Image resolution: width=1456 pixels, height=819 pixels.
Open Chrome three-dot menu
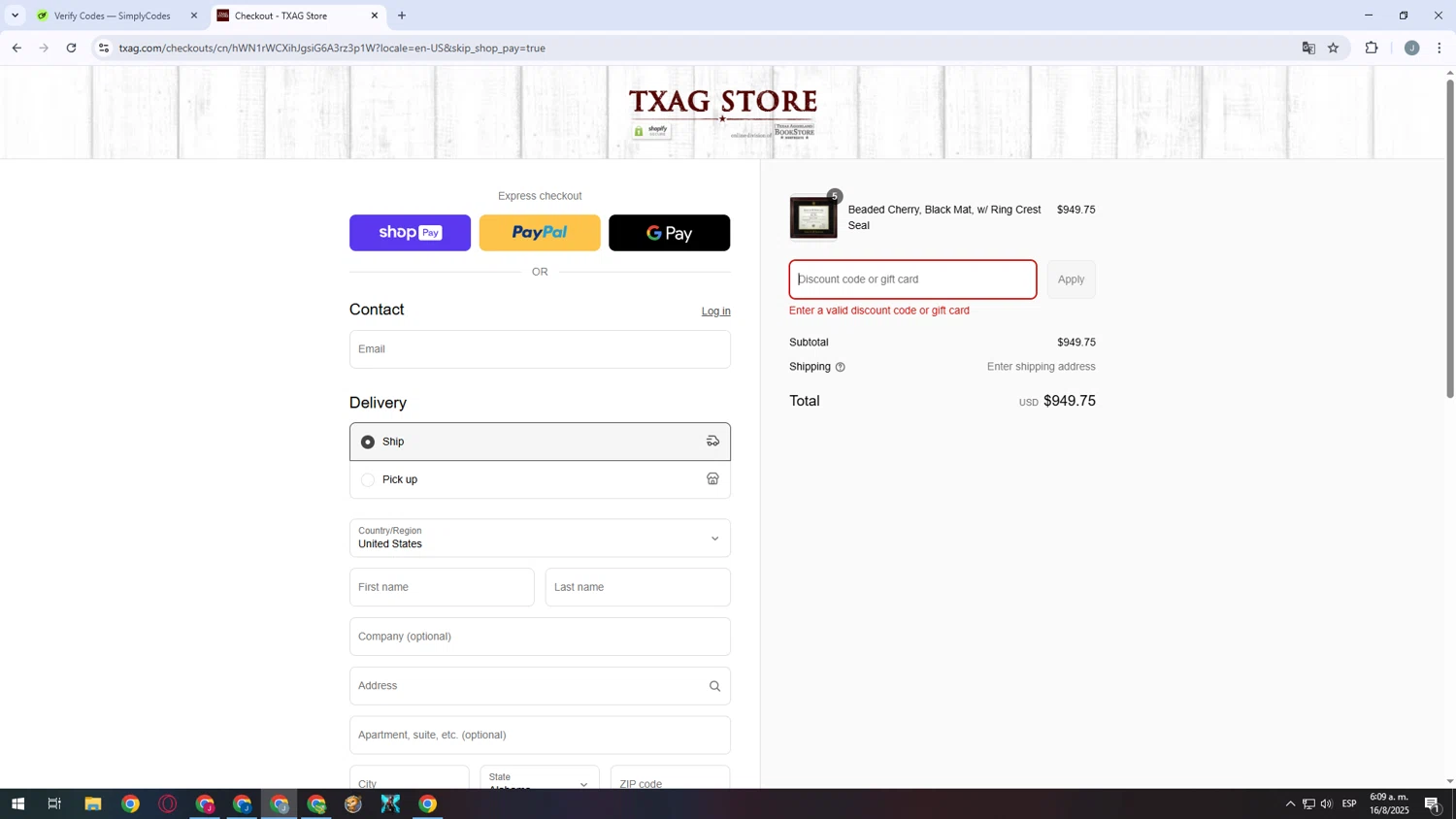pos(1439,48)
